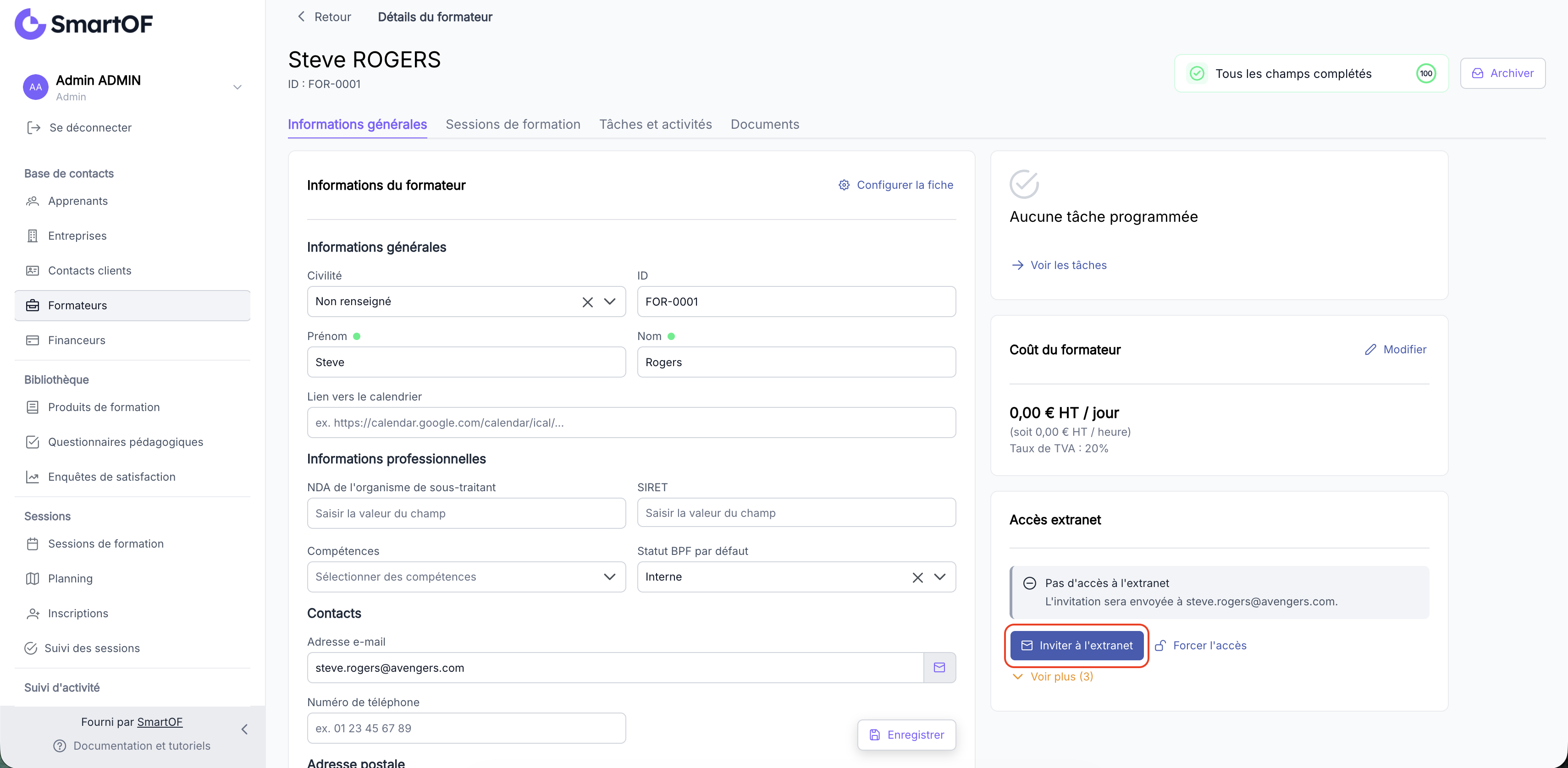
Task: Click the SmartOF logo
Action: click(x=83, y=24)
